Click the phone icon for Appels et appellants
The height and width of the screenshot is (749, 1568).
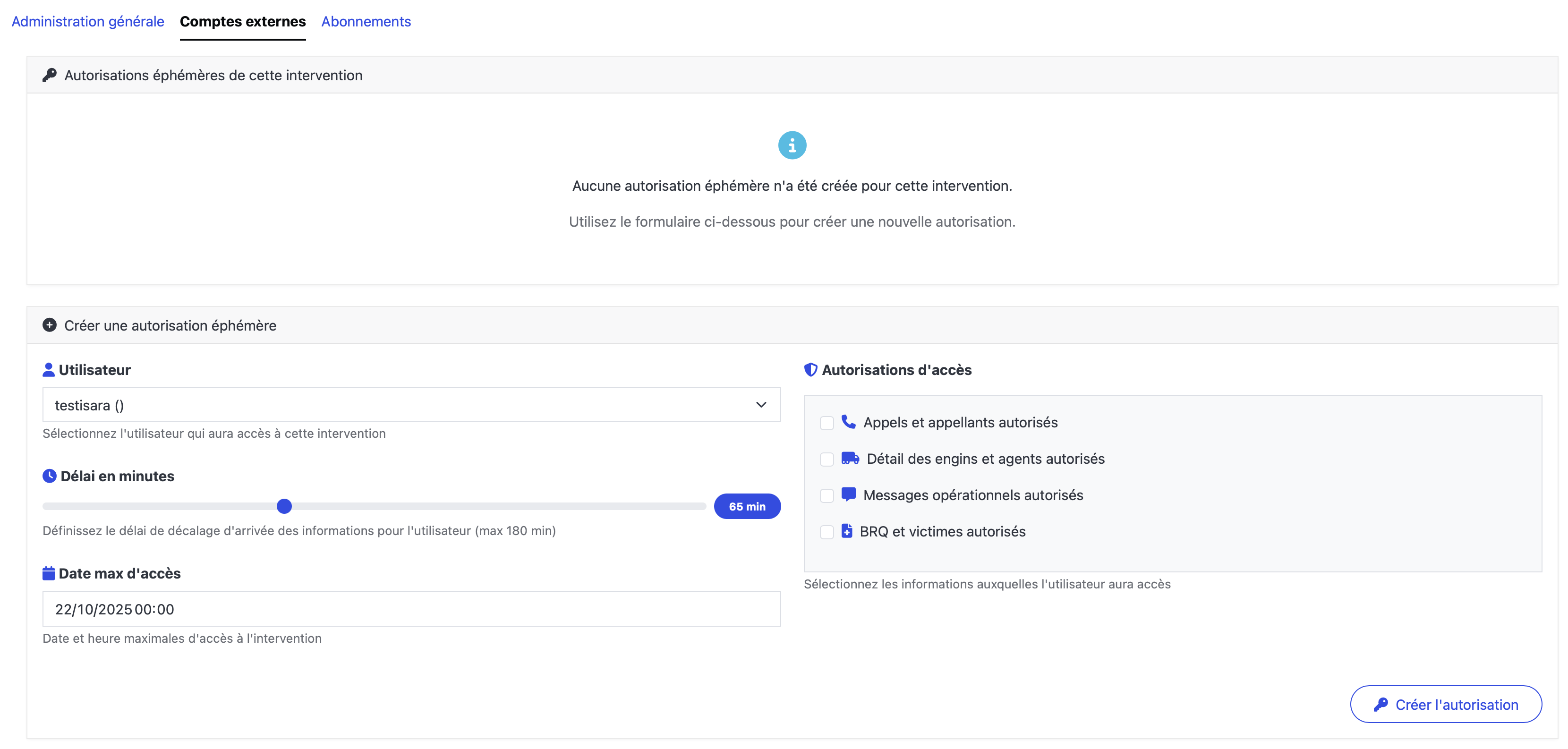(x=848, y=422)
